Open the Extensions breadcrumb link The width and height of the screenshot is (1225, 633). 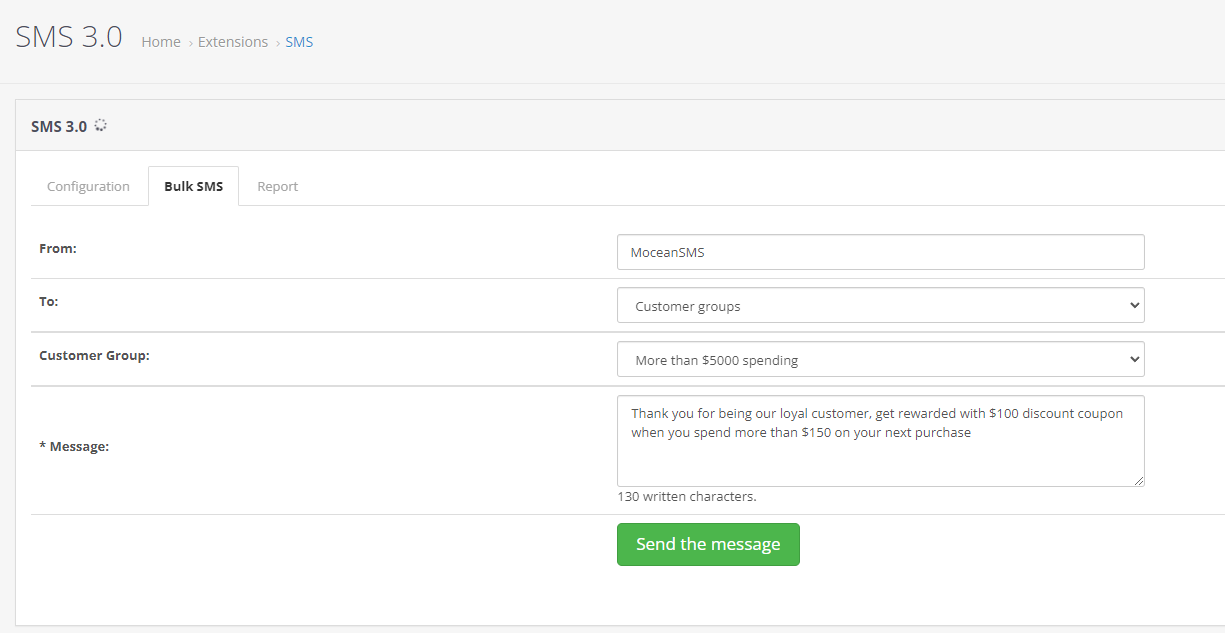tap(232, 42)
